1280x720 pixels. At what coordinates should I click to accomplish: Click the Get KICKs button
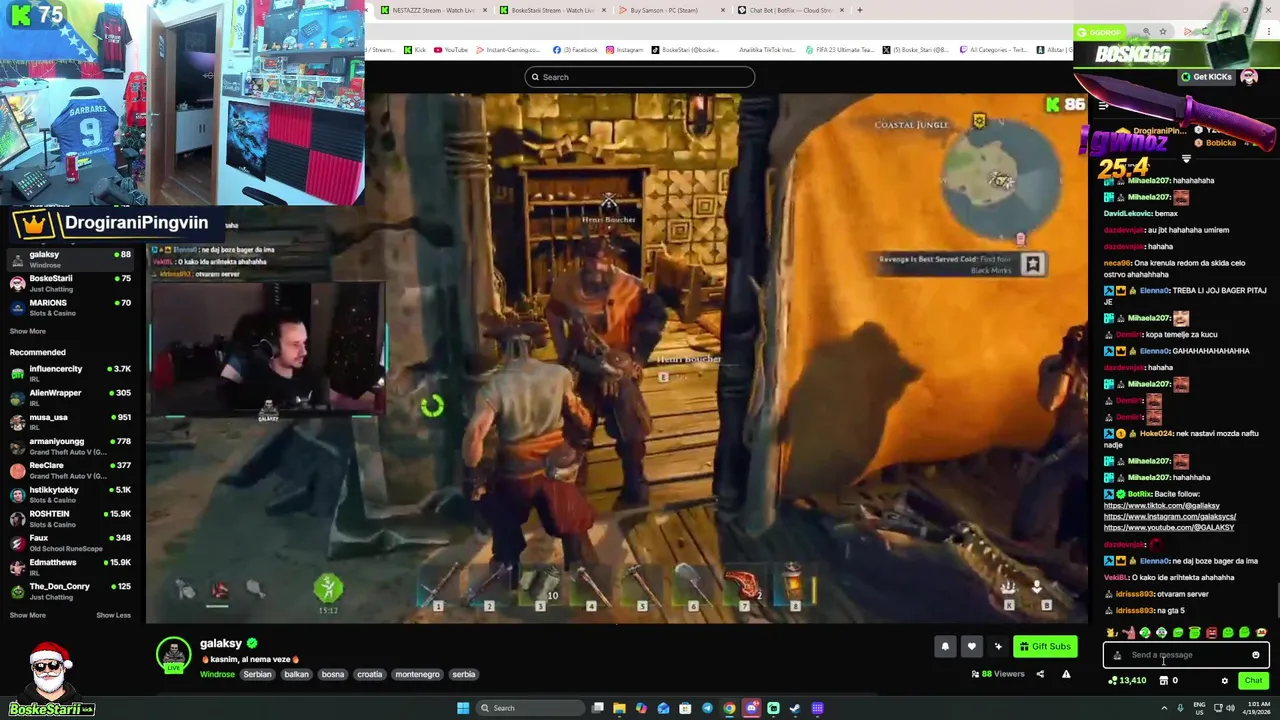[x=1206, y=77]
